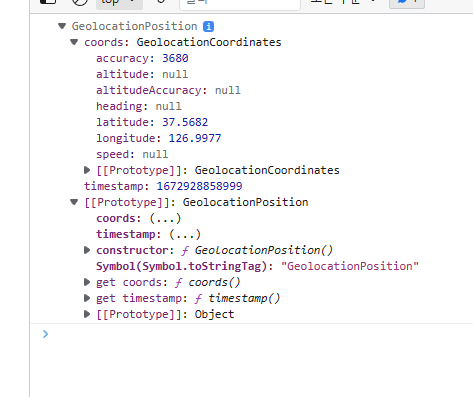473x397 pixels.
Task: Click the blue info icon beside GeolocationPosition
Action: [x=208, y=26]
